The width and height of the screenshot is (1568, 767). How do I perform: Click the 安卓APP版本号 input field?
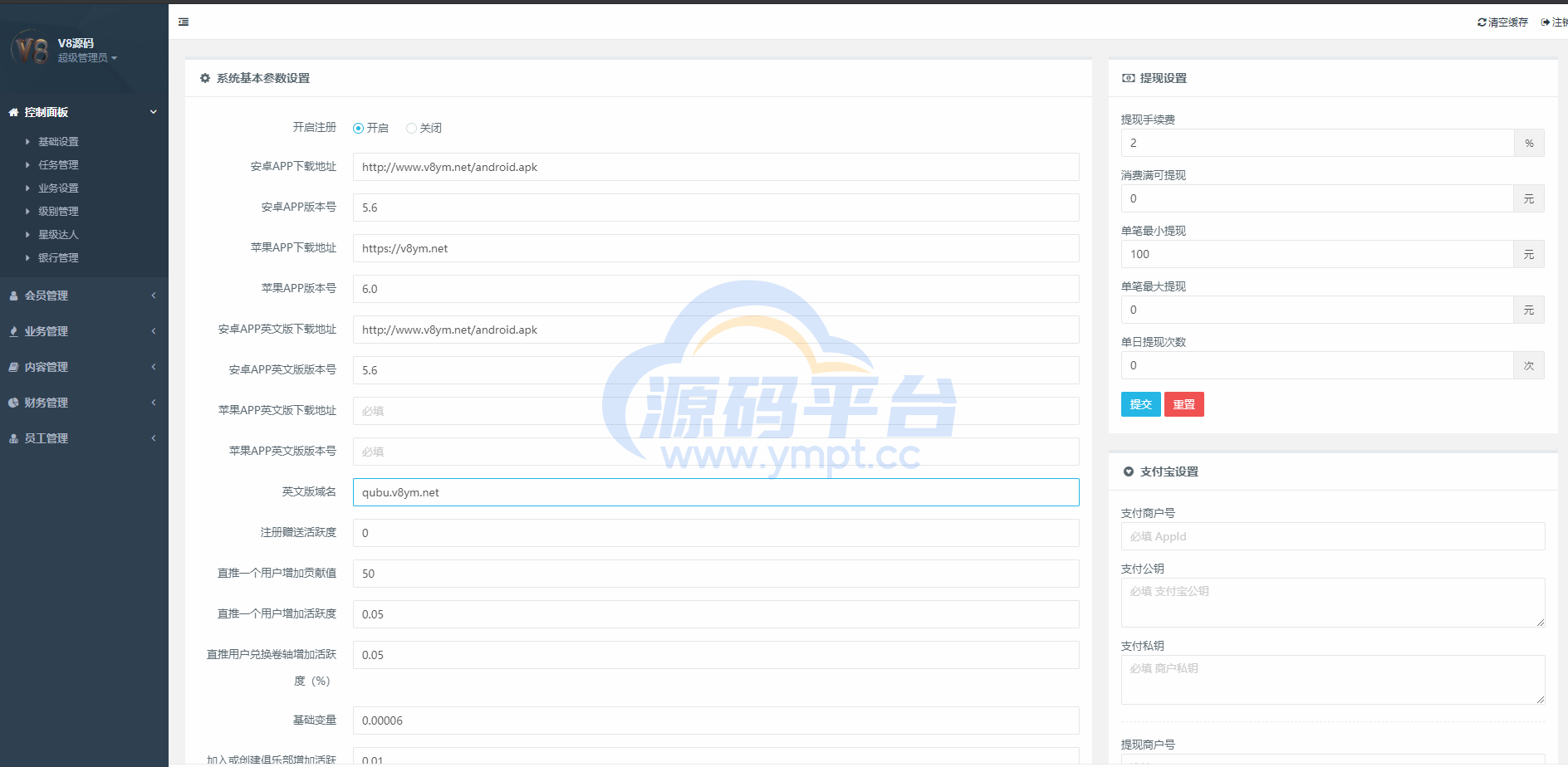[716, 208]
